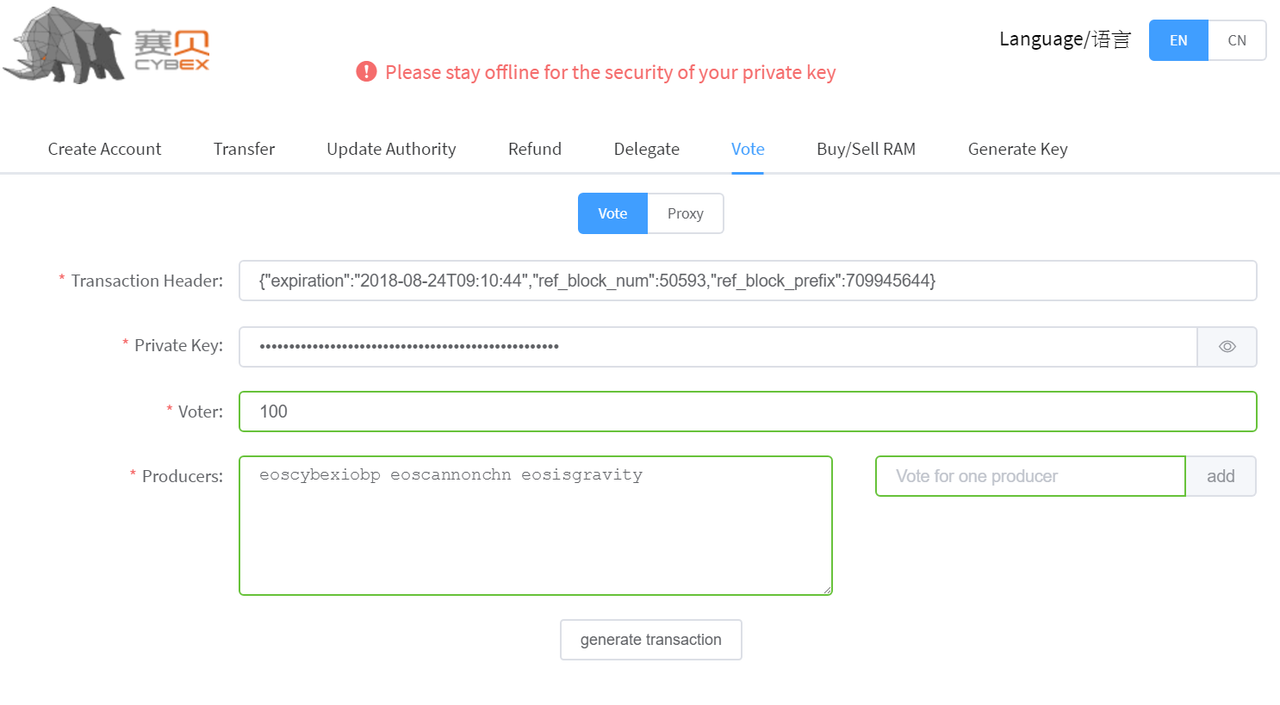
Task: Focus the Transaction Header input field
Action: (747, 281)
